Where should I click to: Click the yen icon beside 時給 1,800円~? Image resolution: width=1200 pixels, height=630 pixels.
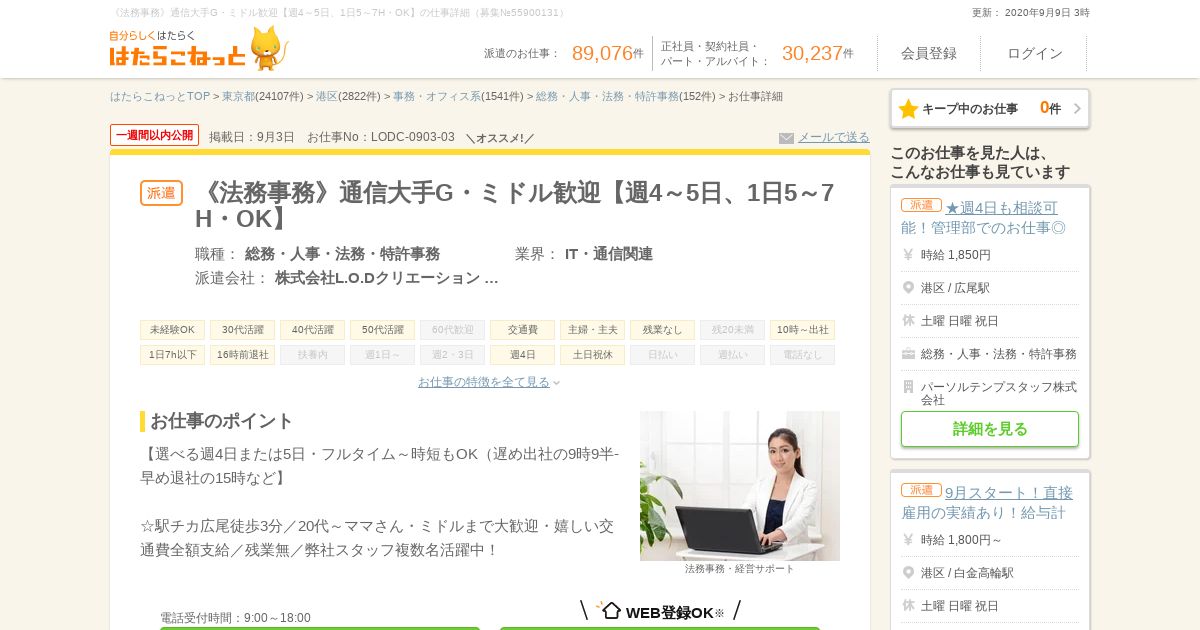pos(908,539)
